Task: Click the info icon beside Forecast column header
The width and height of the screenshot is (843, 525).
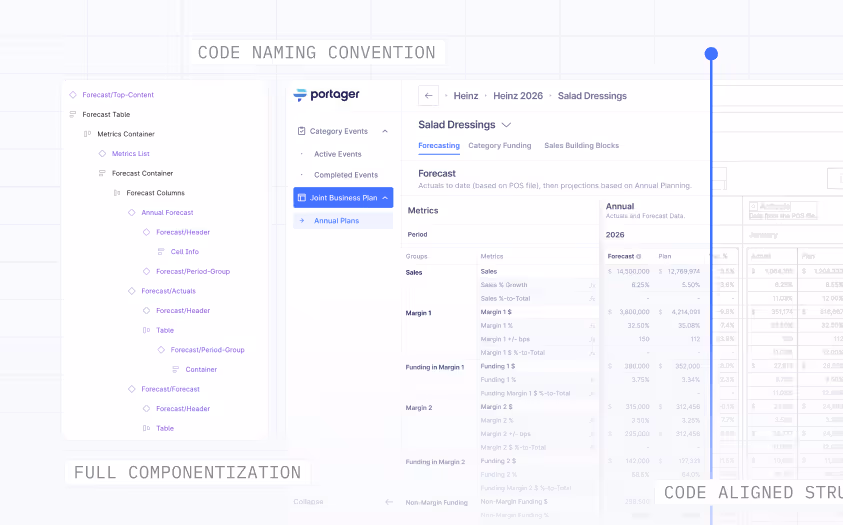Action: [639, 256]
